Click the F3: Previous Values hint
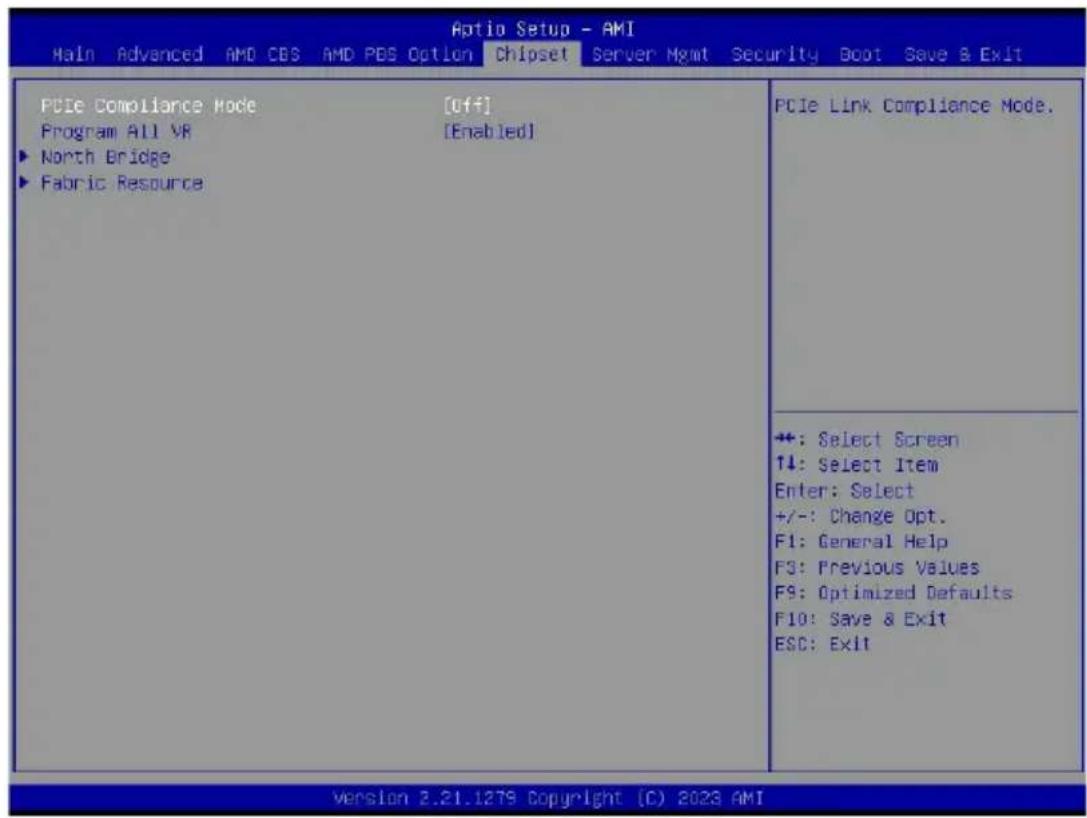This screenshot has height=818, width=1087. 876,568
